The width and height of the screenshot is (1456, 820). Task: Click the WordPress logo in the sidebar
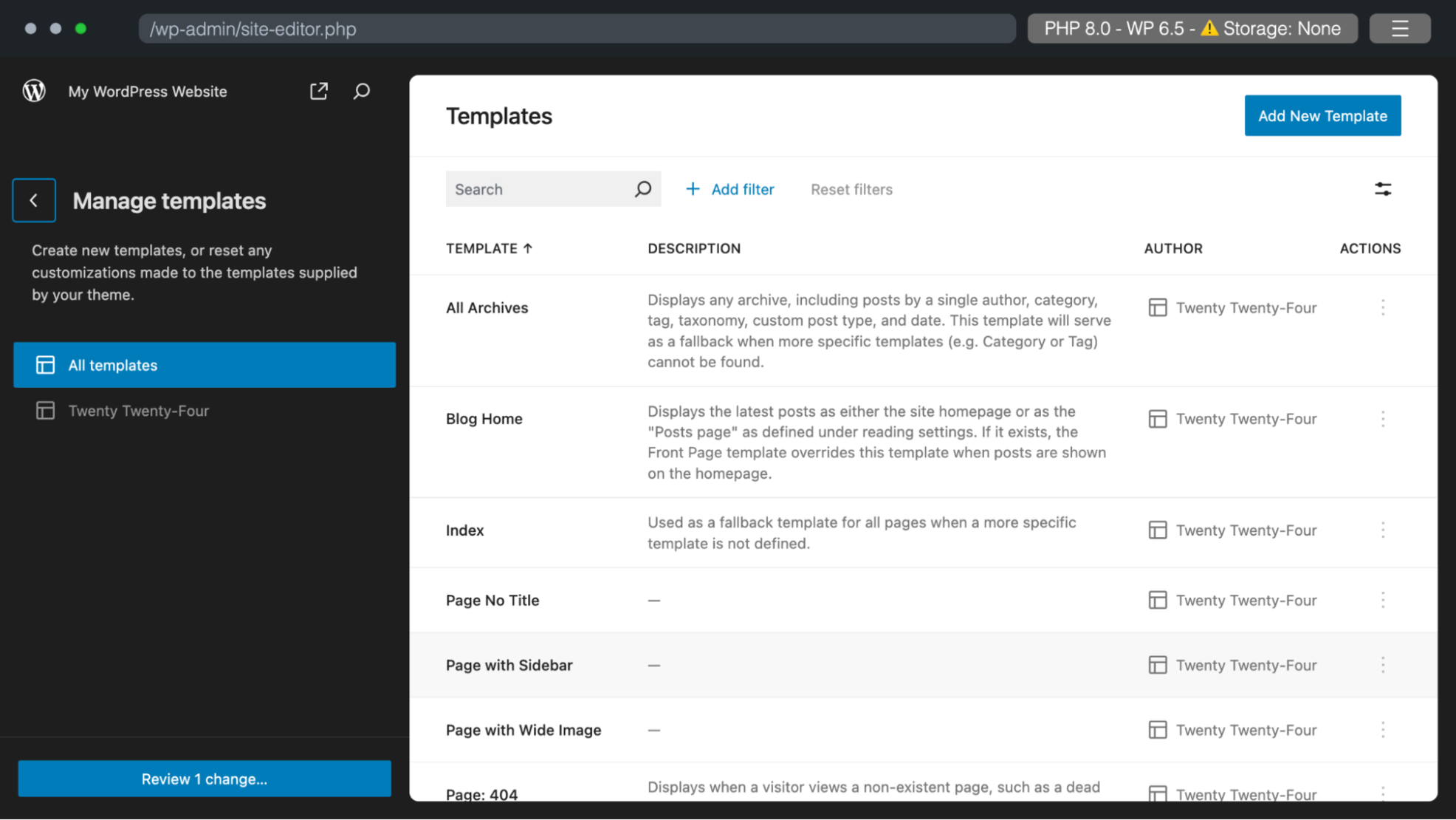pyautogui.click(x=34, y=91)
